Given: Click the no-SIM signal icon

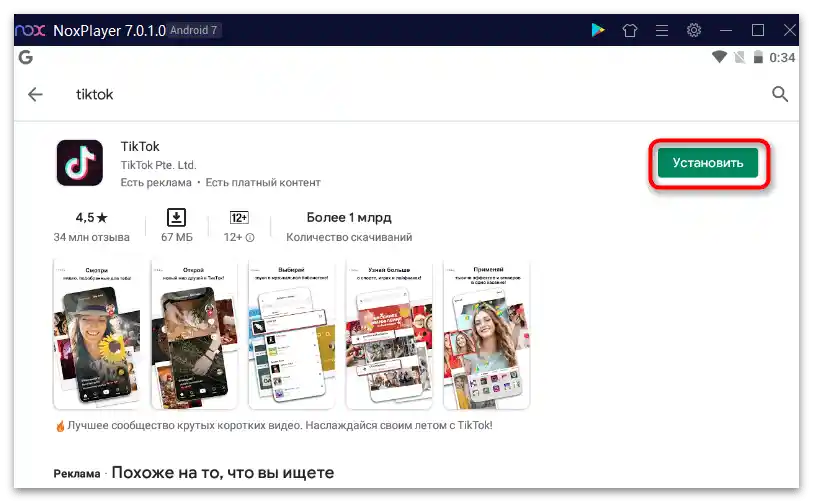Looking at the screenshot, I should pyautogui.click(x=740, y=57).
